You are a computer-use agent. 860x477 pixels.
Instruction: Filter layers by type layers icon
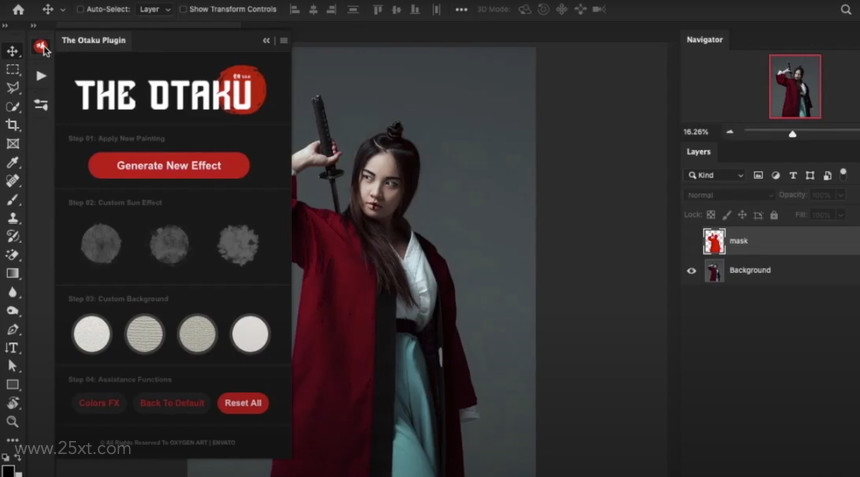coord(793,175)
